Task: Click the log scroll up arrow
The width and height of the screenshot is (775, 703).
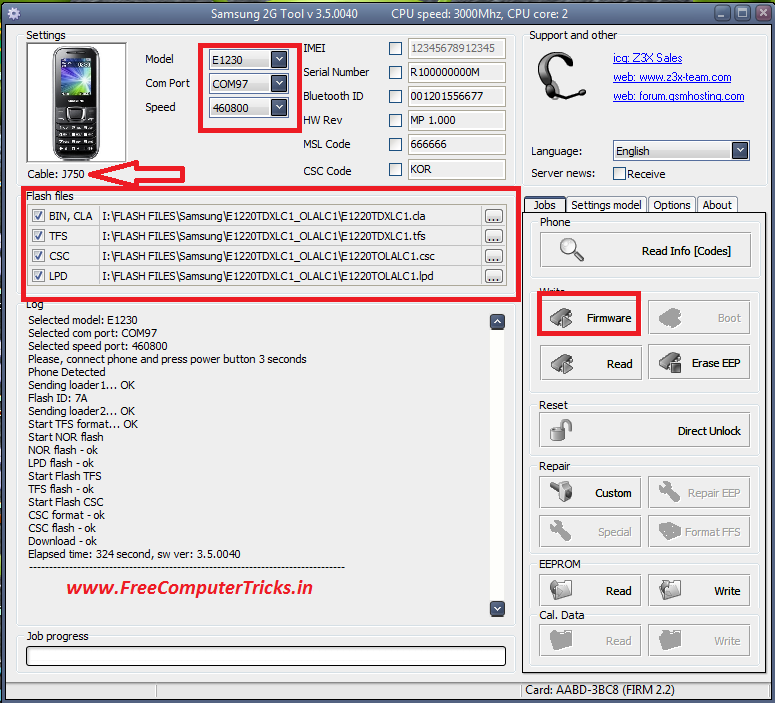Action: click(x=497, y=322)
